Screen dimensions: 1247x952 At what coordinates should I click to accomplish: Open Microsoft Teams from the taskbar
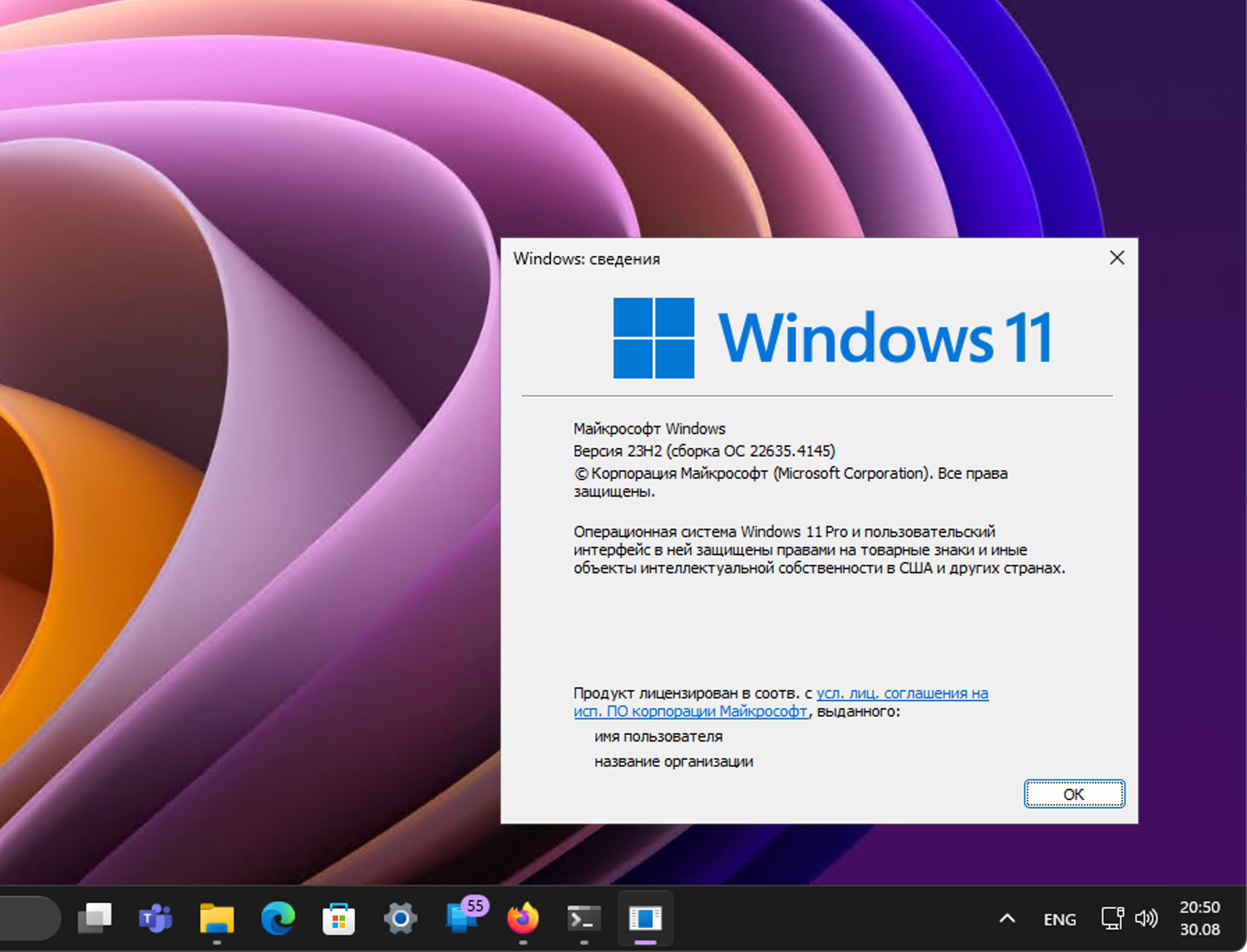[155, 919]
